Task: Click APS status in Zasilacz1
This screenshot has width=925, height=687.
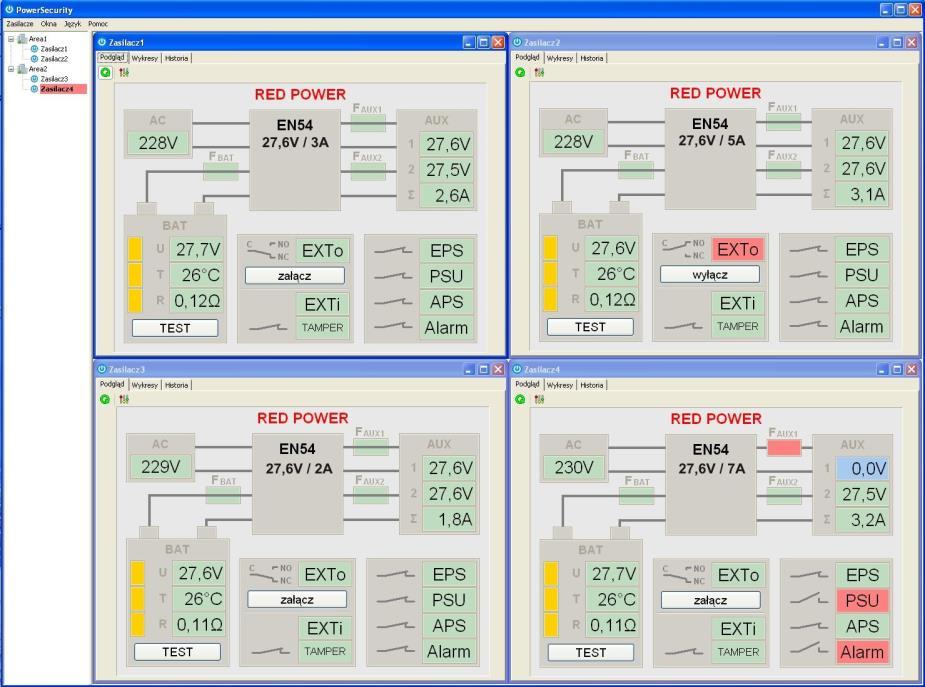Action: 447,302
